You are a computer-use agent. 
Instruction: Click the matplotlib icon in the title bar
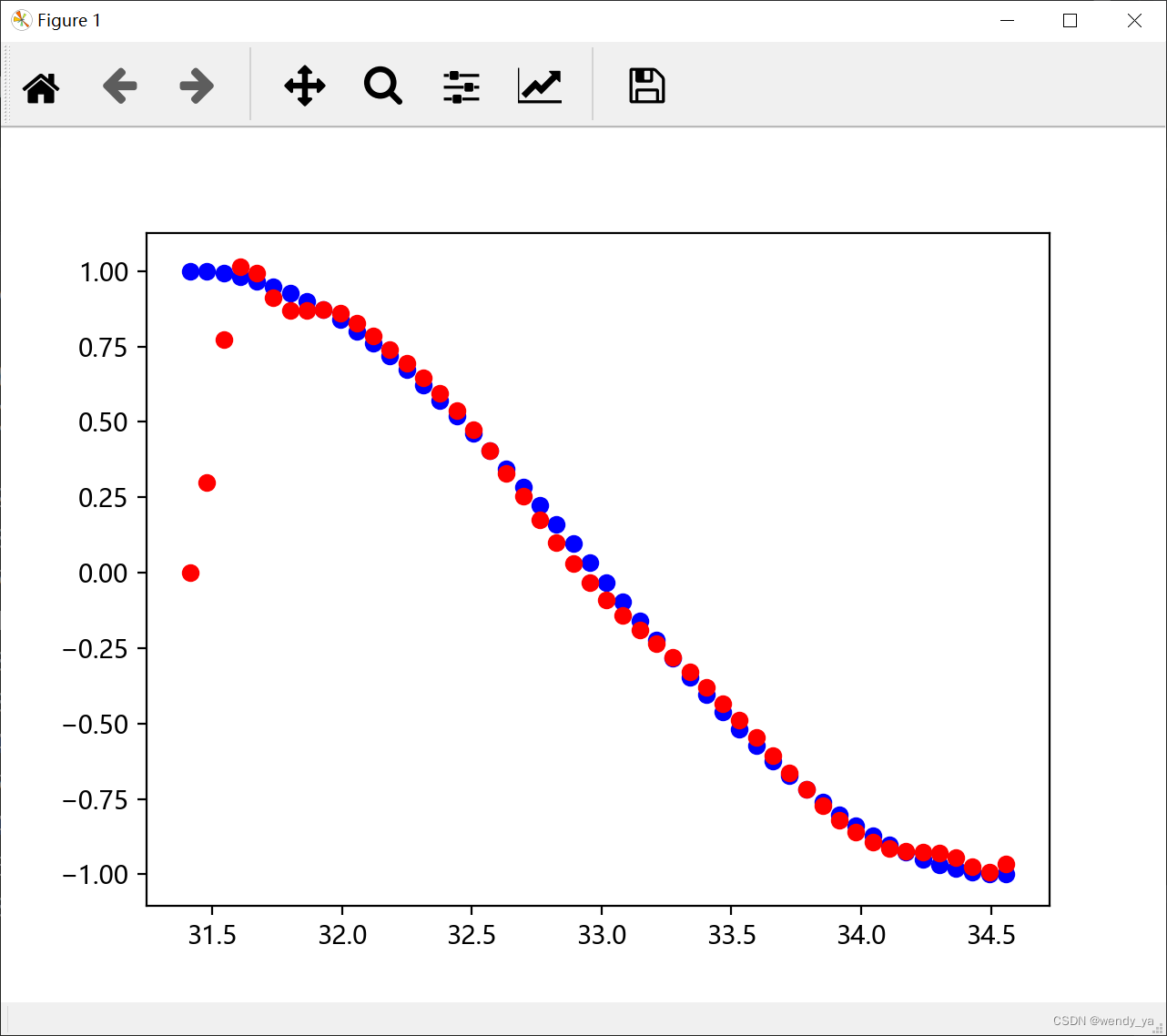pos(20,20)
